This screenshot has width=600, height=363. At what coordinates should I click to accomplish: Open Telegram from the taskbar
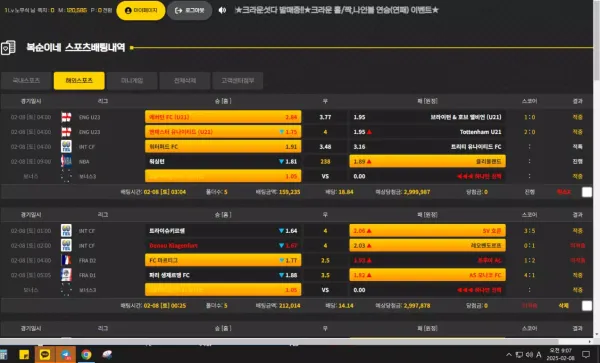click(x=66, y=355)
